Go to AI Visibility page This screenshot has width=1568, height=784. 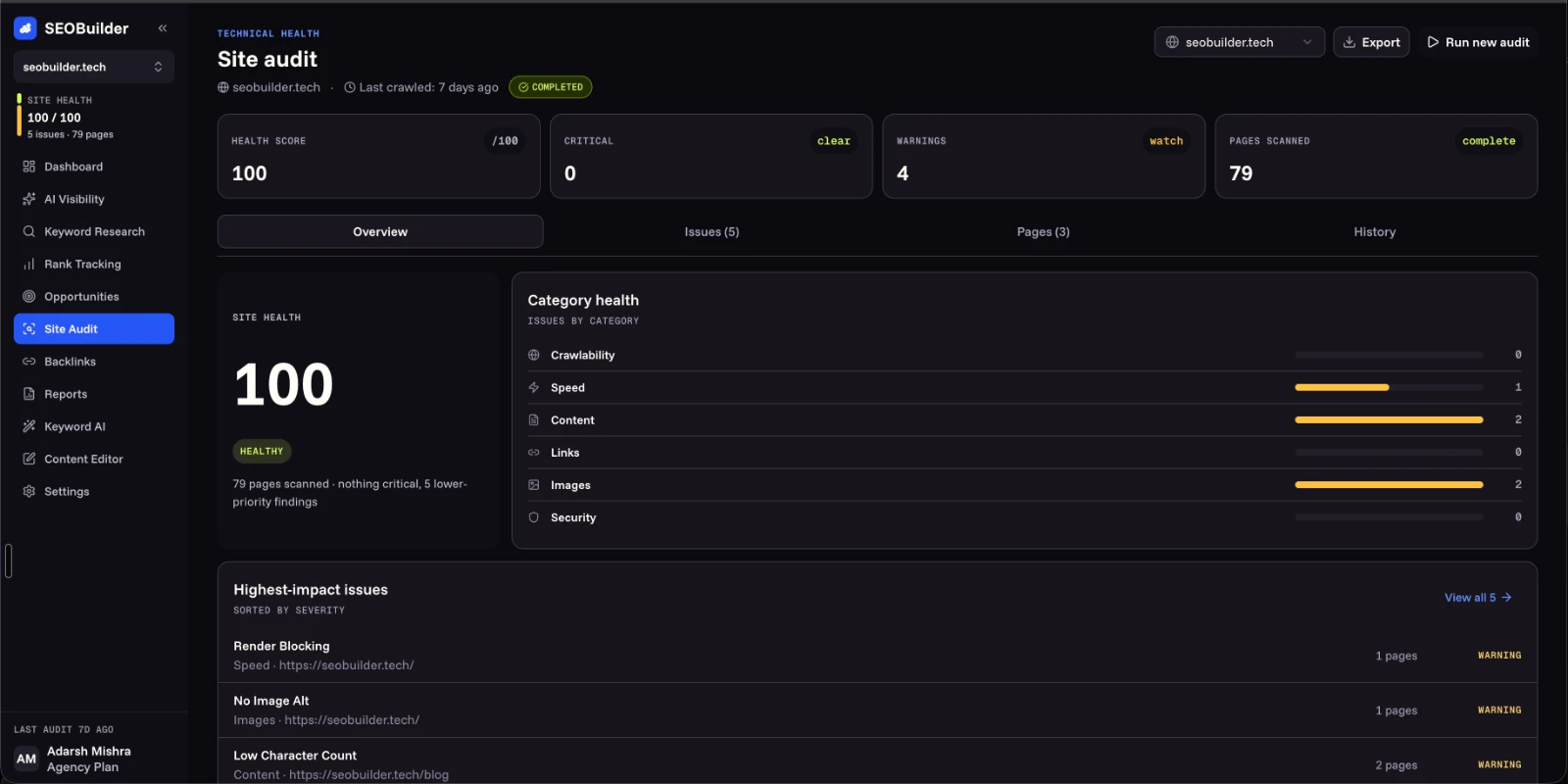94,199
